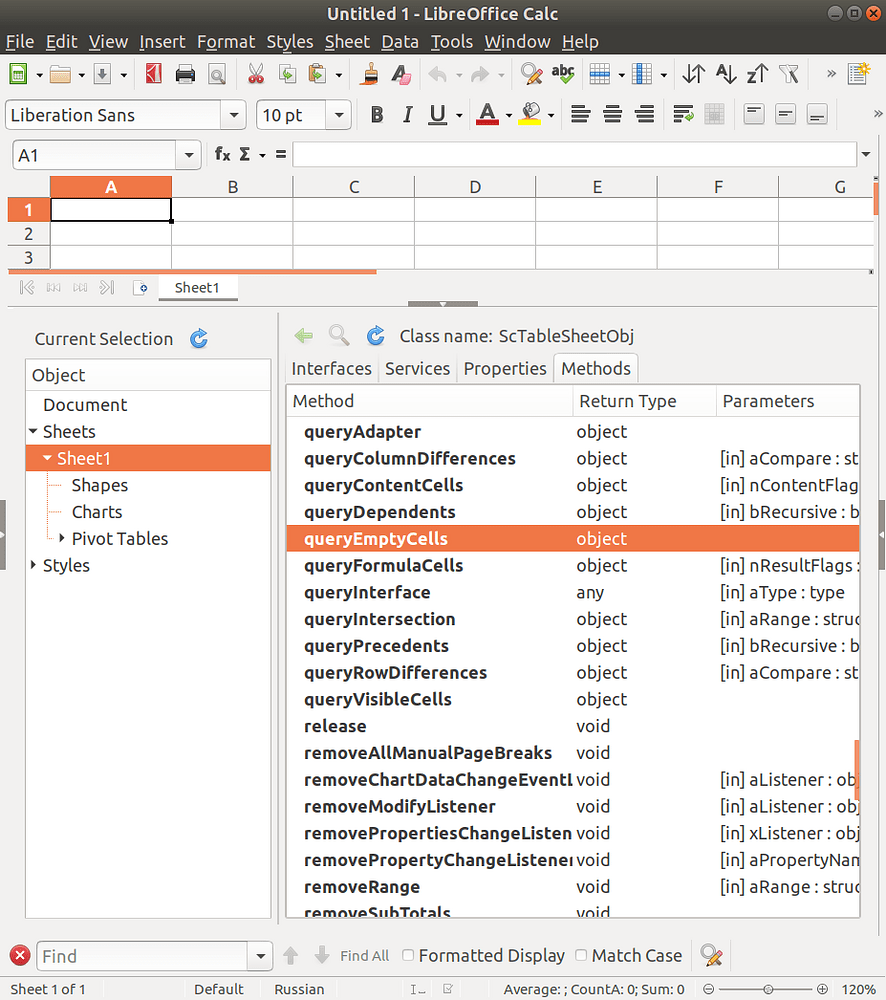The height and width of the screenshot is (1000, 886).
Task: Switch to the Properties tab of the inspector
Action: 505,368
